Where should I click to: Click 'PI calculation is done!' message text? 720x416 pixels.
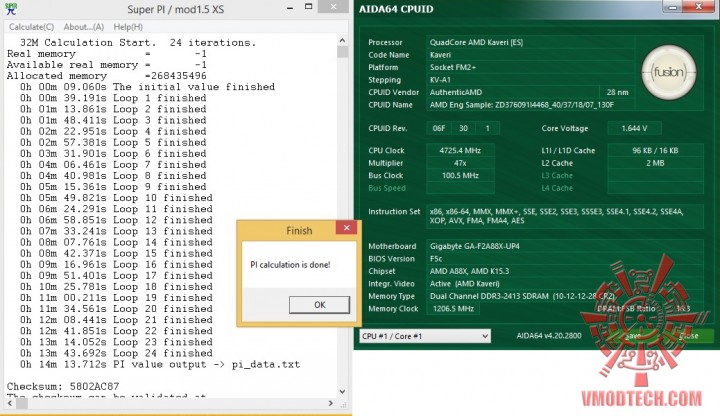point(290,264)
